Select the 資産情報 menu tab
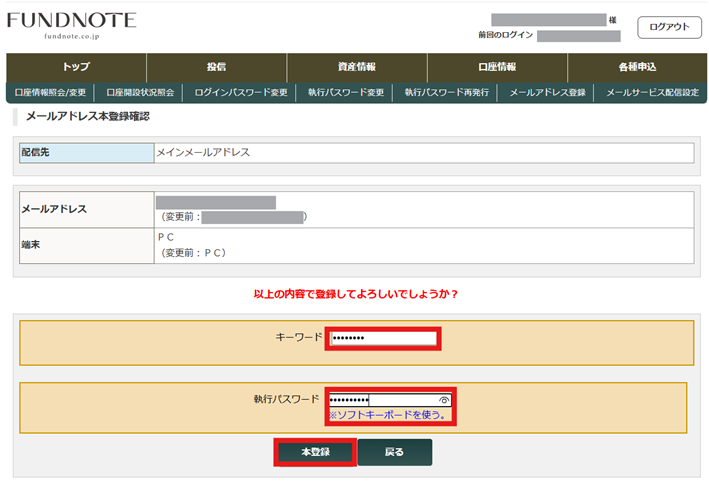 [356, 67]
